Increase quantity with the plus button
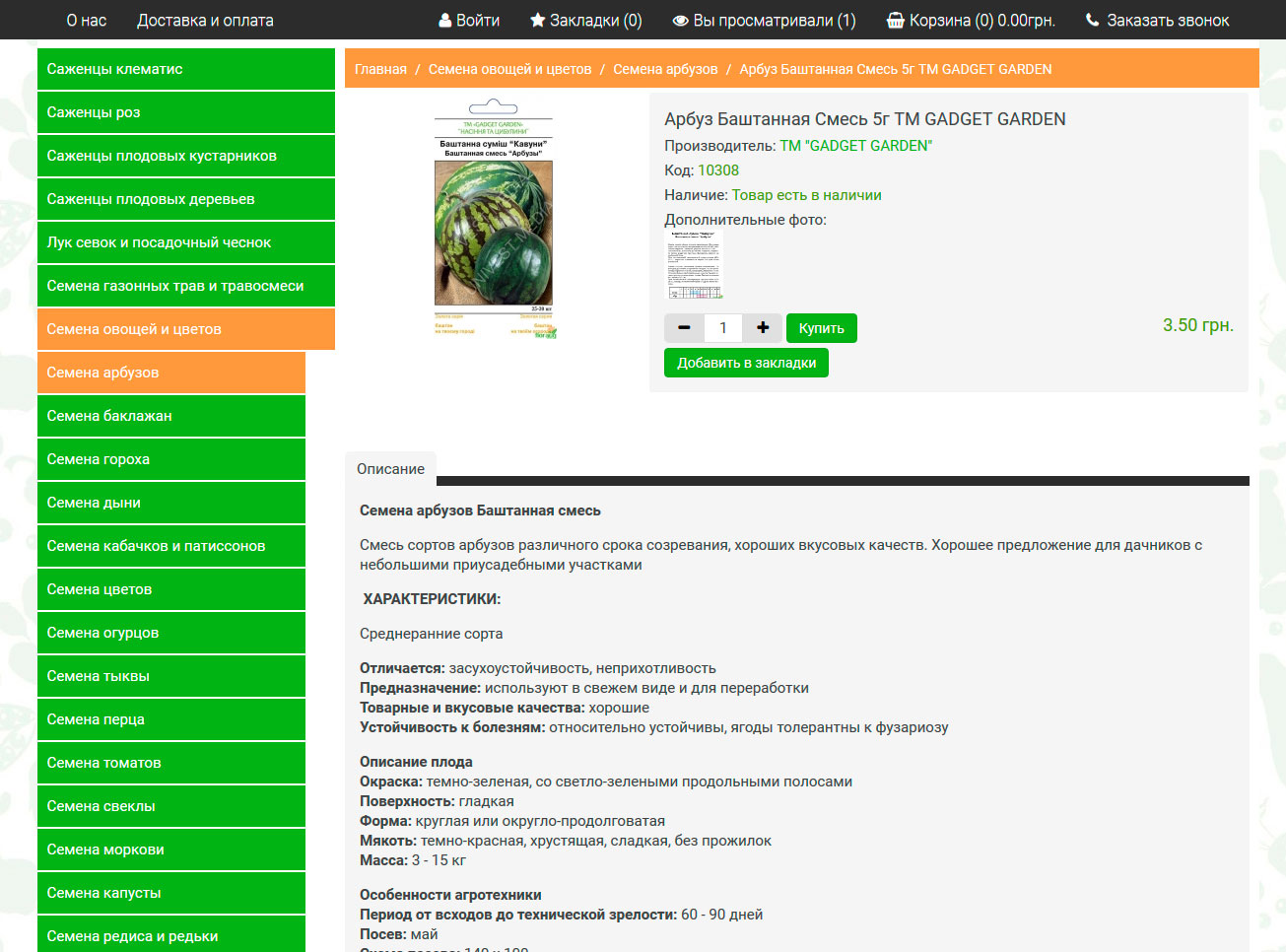Image resolution: width=1286 pixels, height=952 pixels. [762, 328]
